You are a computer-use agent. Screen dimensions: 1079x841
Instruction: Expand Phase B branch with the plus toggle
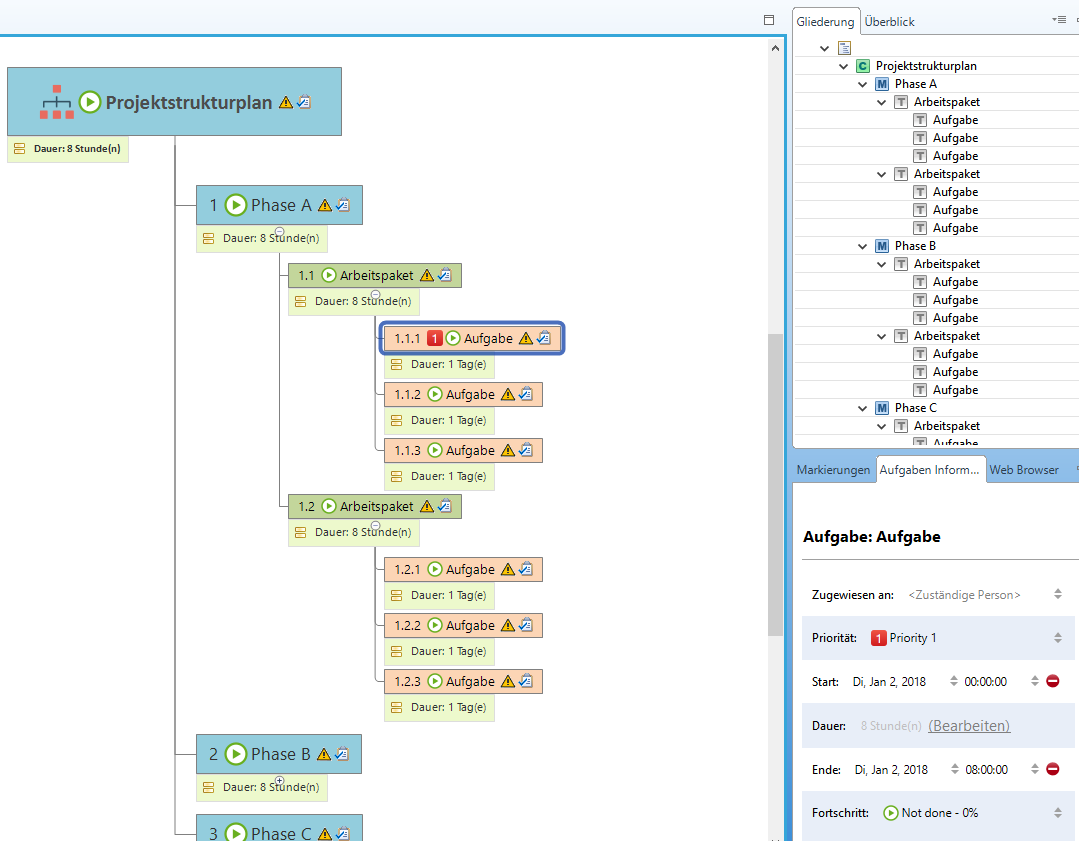[x=279, y=780]
